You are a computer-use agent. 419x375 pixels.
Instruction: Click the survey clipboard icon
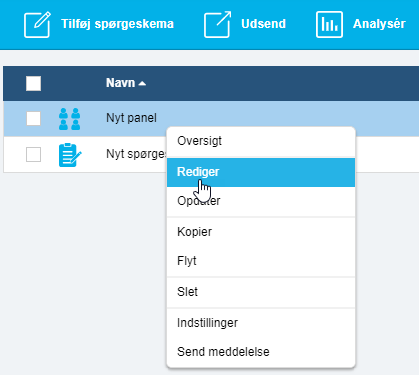70,155
